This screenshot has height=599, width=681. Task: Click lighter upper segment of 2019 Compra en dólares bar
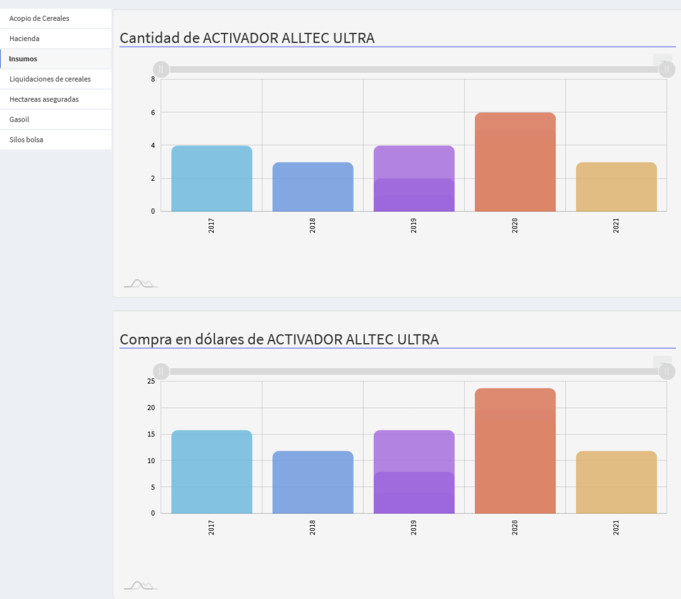[x=414, y=450]
